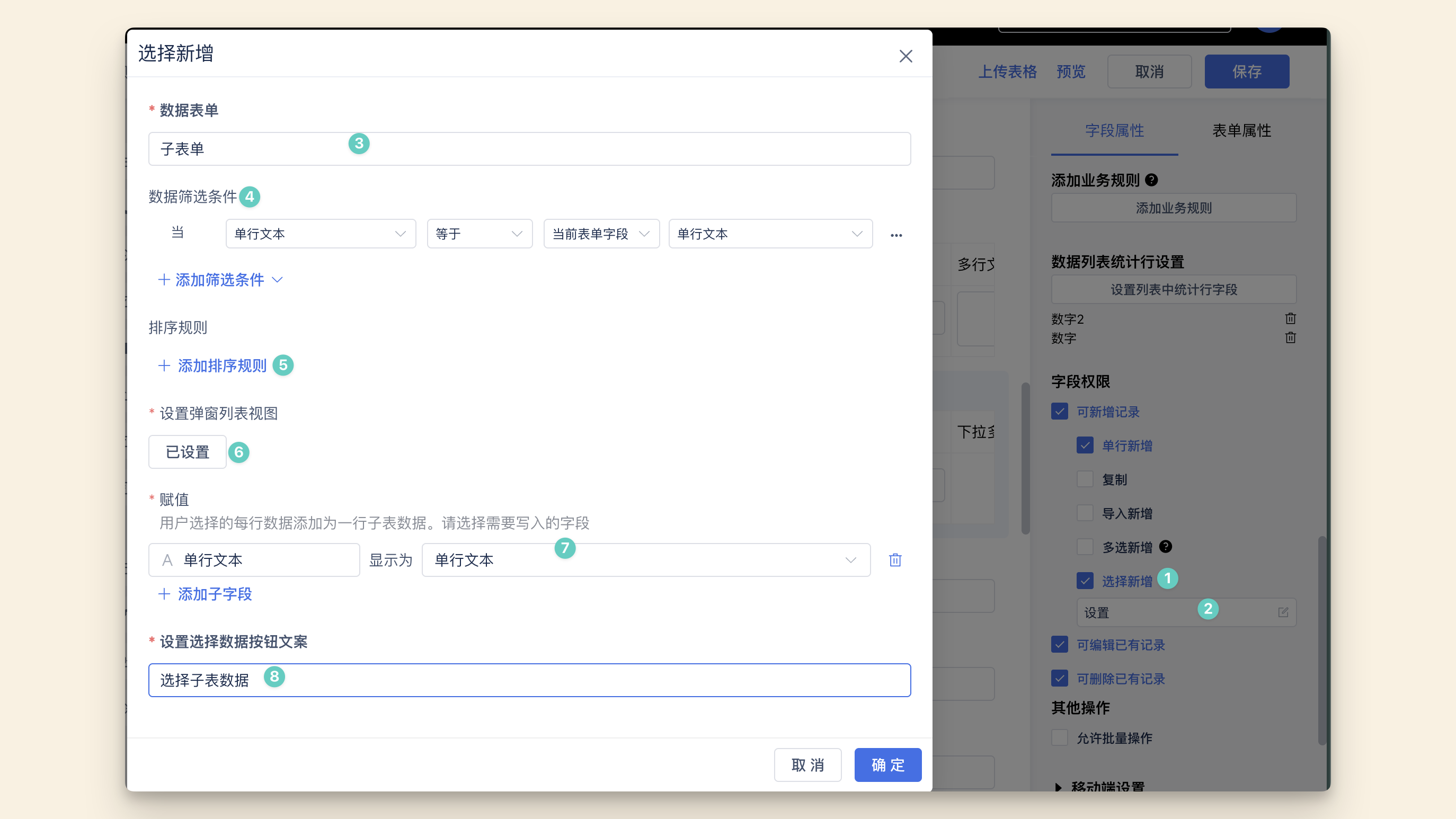Screen dimensions: 1456x819
Task: Toggle the 复制 checkbox
Action: click(x=1085, y=479)
